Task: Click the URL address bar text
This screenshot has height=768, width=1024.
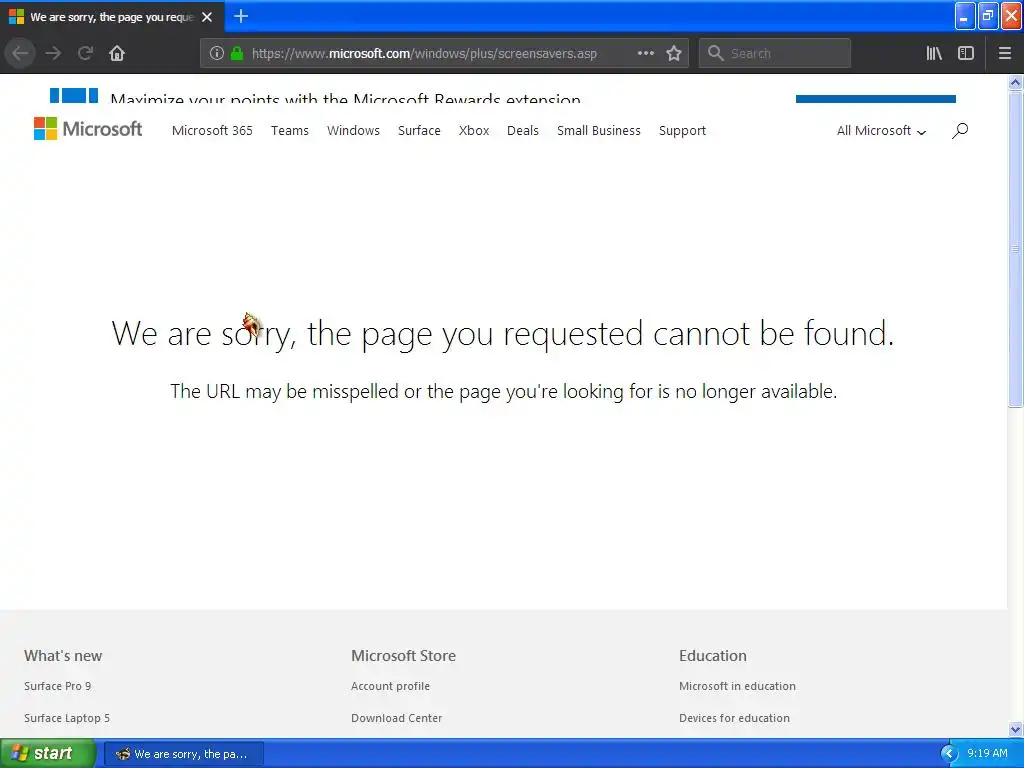Action: [424, 54]
